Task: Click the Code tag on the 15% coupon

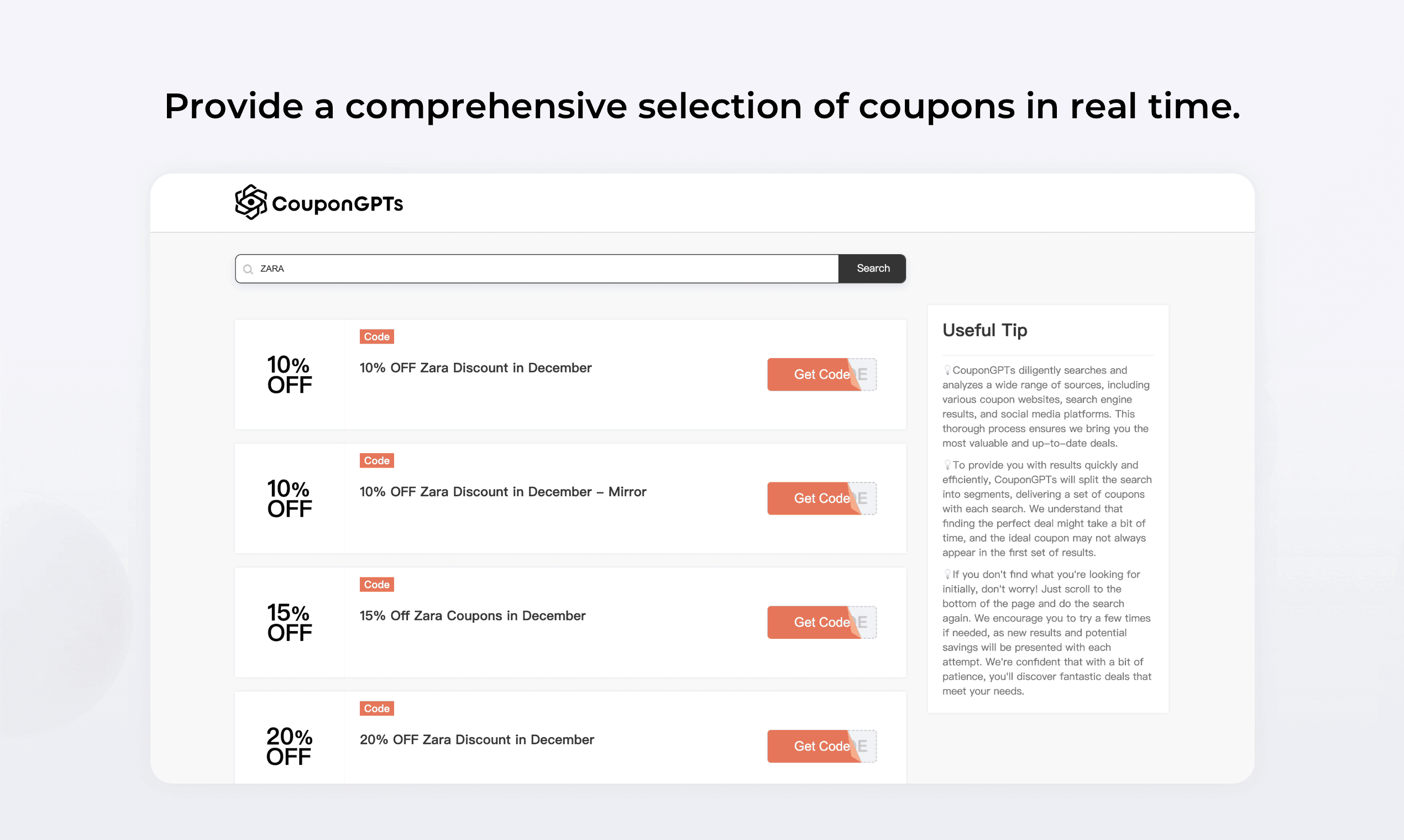Action: [376, 584]
